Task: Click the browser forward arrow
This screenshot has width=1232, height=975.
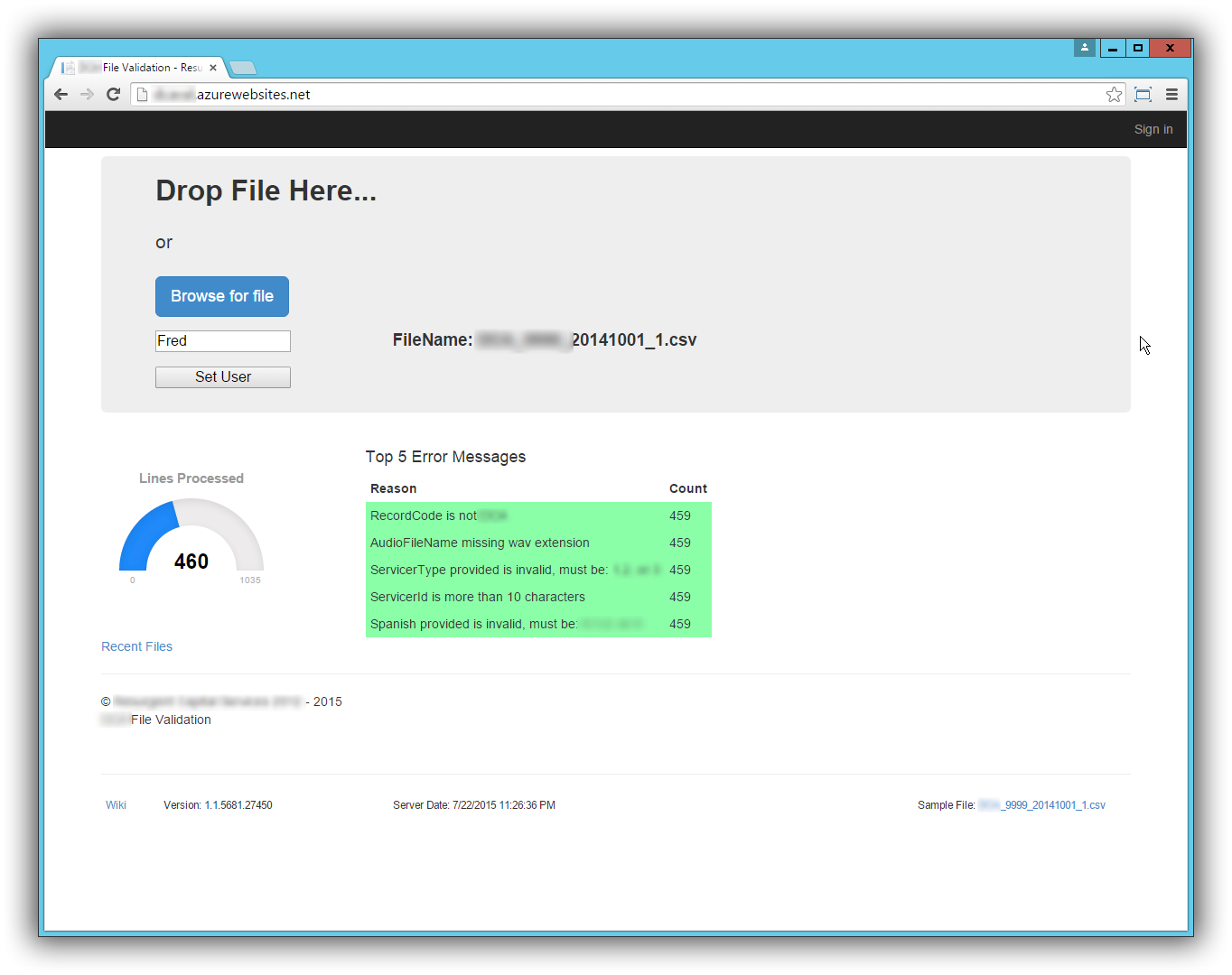Action: click(87, 95)
